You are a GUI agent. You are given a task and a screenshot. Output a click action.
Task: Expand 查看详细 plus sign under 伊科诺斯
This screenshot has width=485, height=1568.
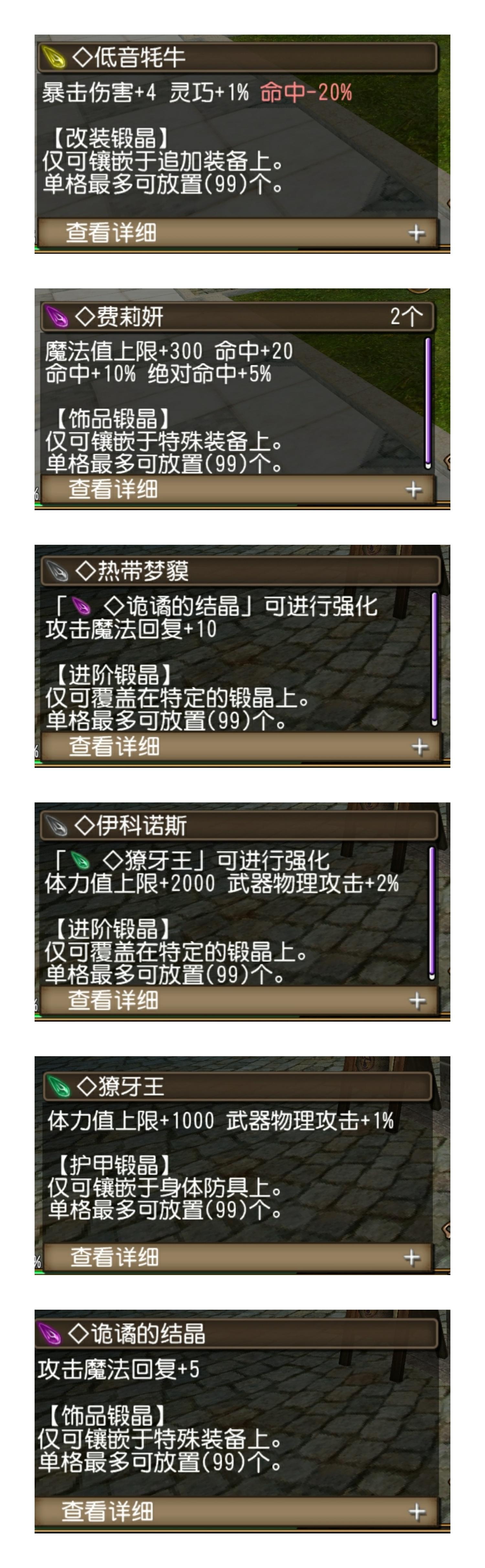(417, 1001)
